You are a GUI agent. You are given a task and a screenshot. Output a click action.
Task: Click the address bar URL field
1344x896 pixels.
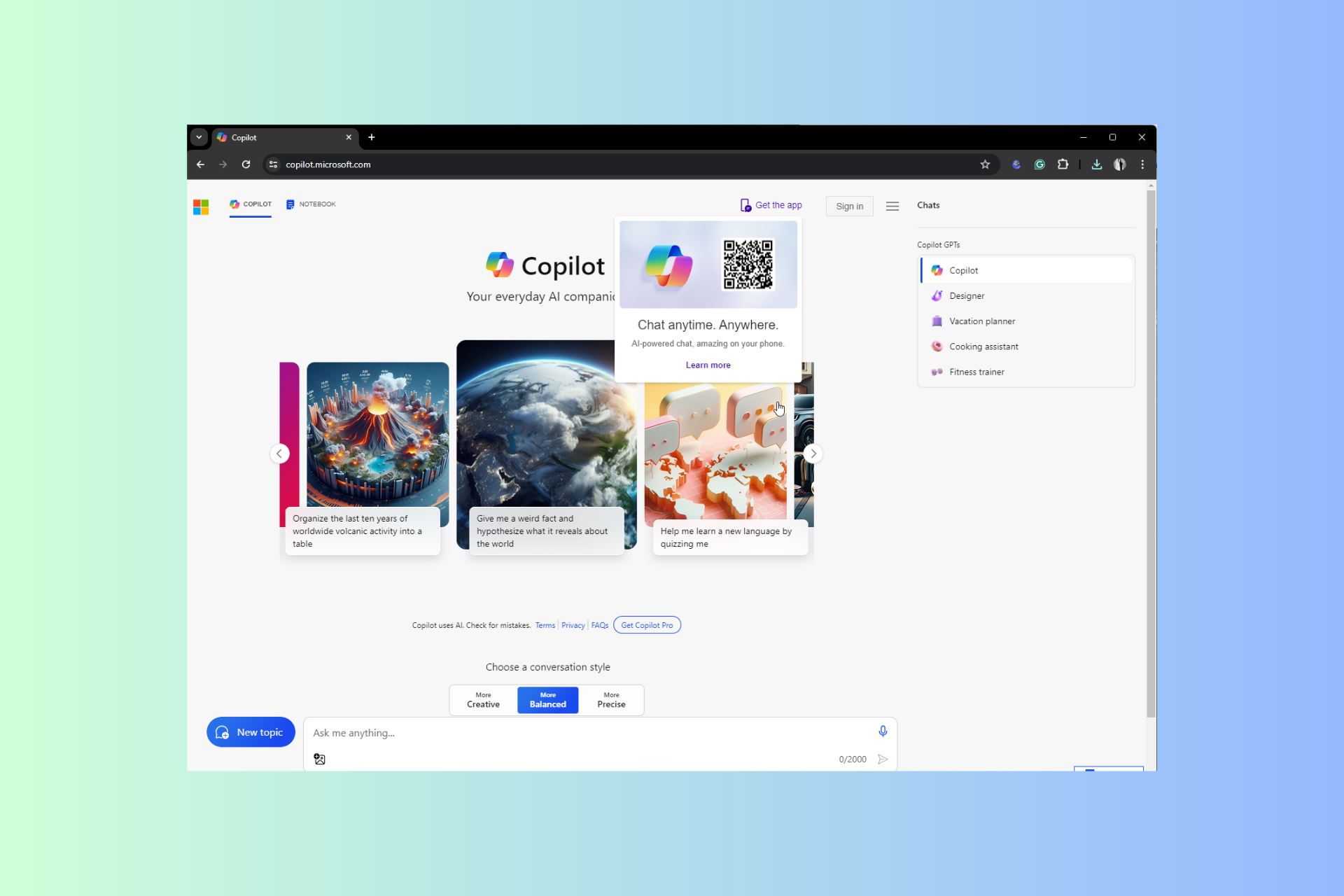tap(630, 164)
